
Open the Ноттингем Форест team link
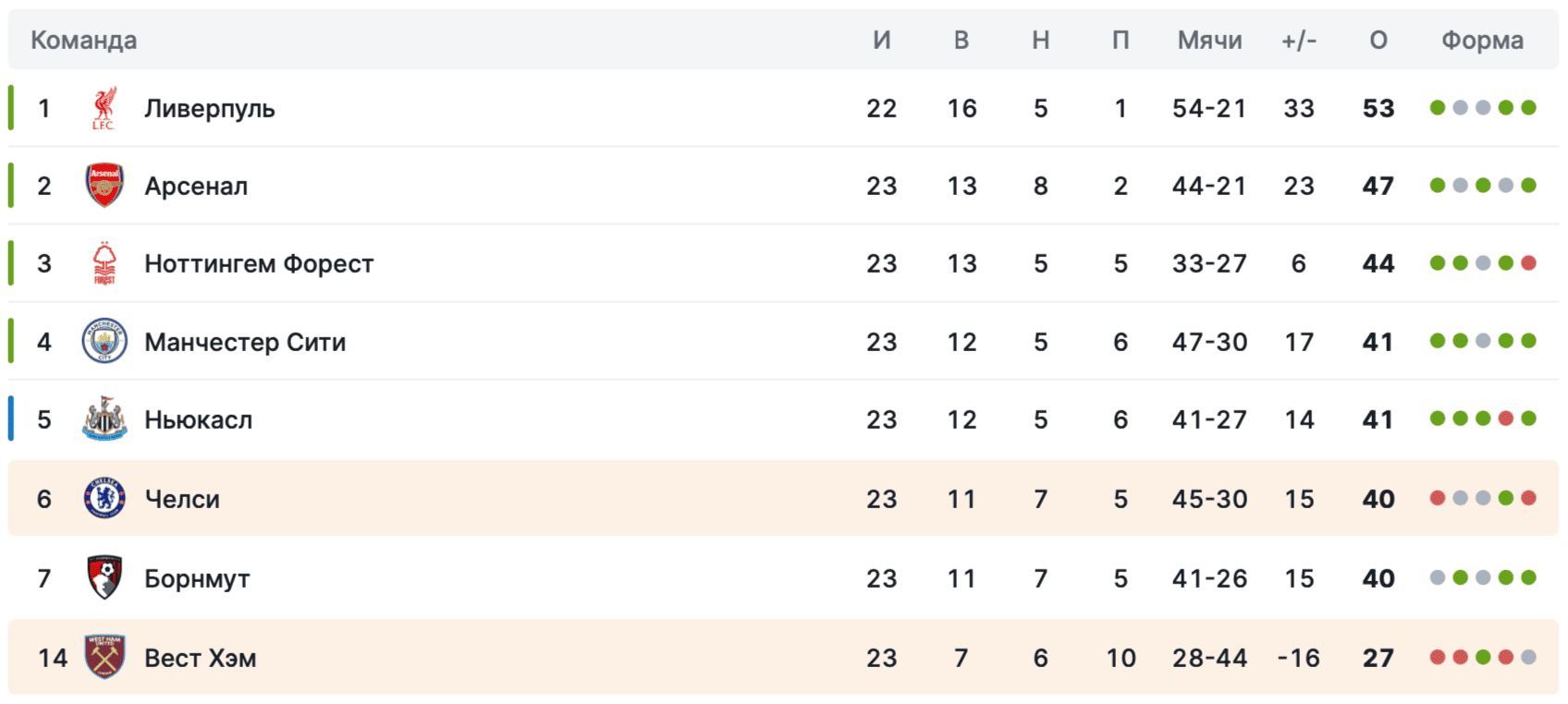point(259,264)
